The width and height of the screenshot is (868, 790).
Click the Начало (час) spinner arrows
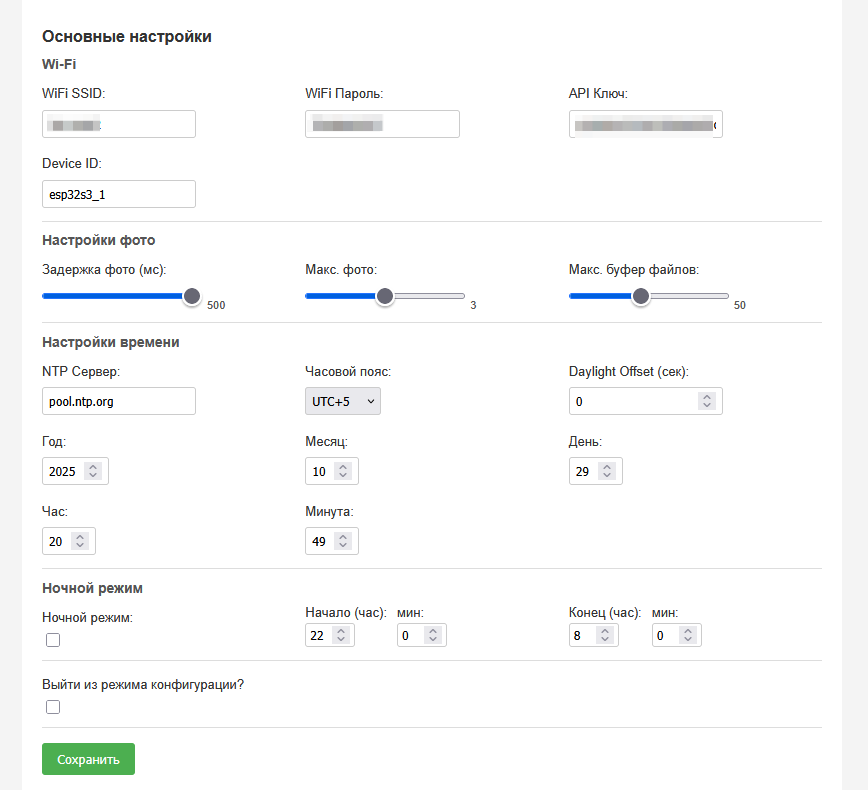pyautogui.click(x=339, y=635)
